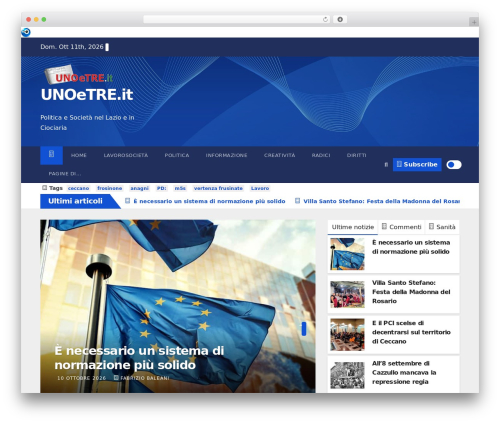Screen dimensions: 500x423
Task: Click the home icon in navigation bar
Action: coord(51,155)
